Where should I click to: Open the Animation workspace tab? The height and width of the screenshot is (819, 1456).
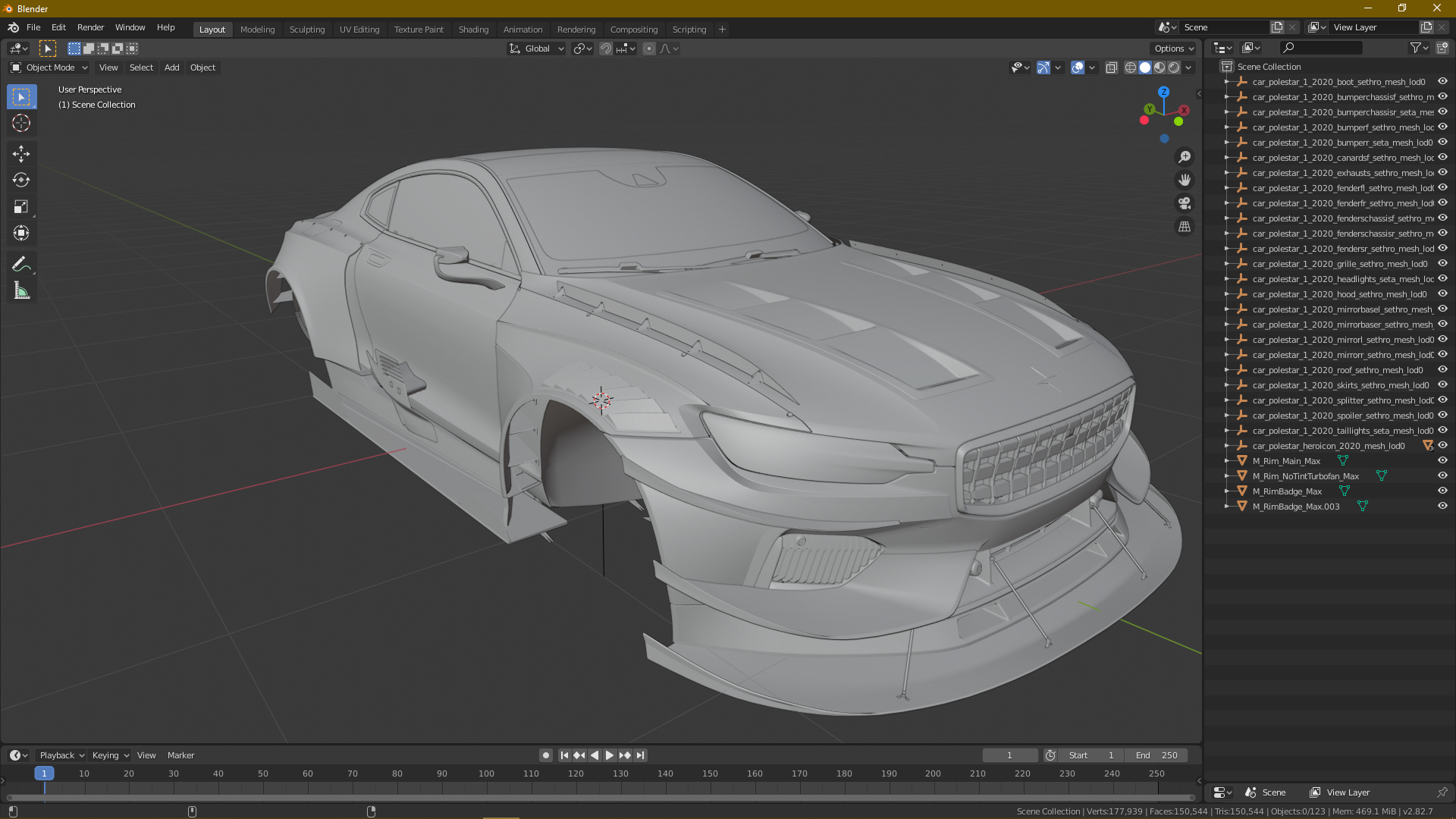[x=522, y=29]
